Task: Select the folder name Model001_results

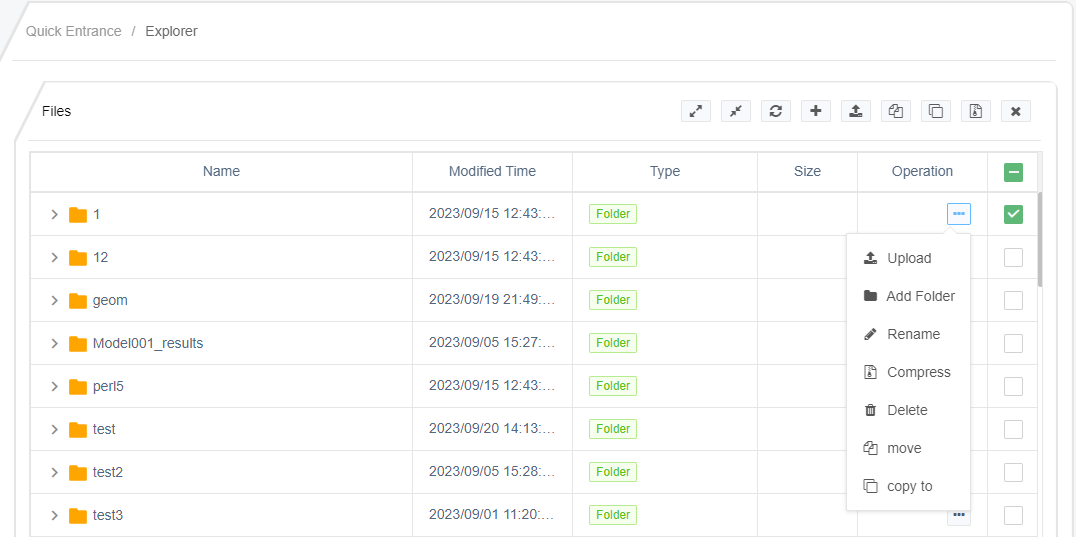Action: click(x=148, y=344)
